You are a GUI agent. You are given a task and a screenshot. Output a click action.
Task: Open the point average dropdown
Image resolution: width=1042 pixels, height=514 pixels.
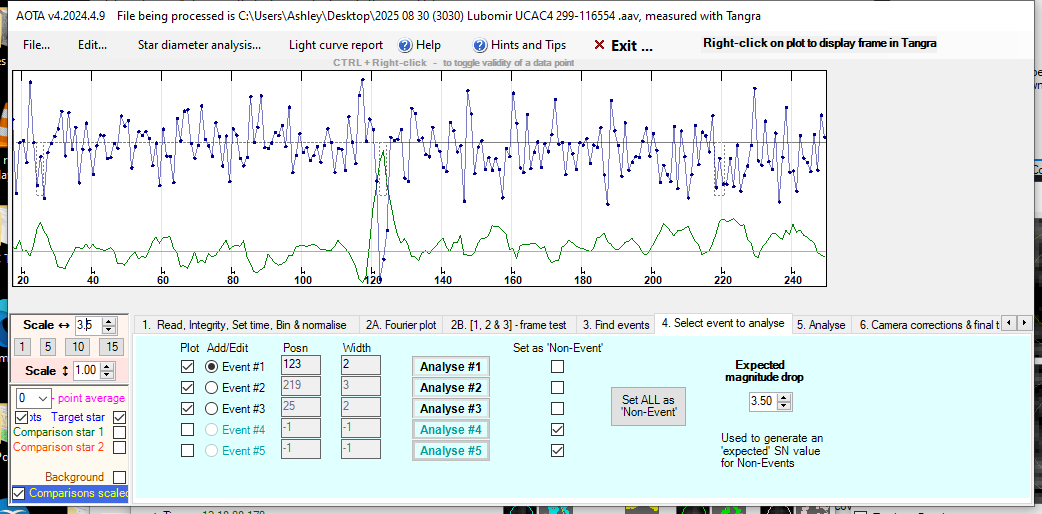point(41,398)
